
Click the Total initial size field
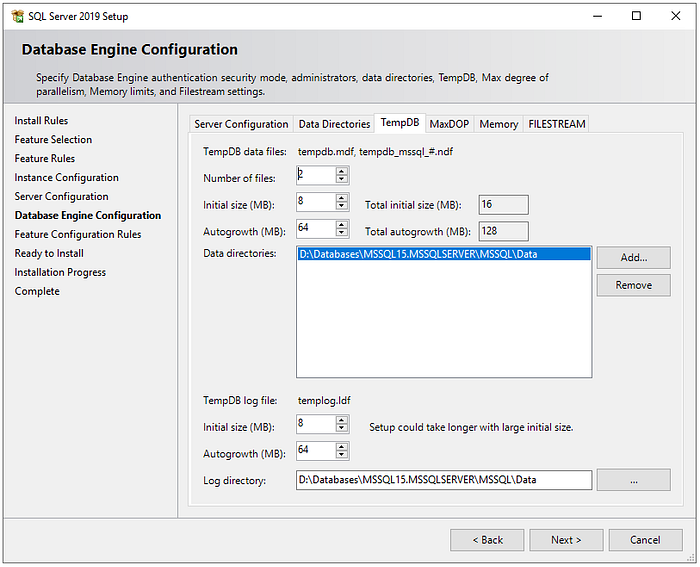click(x=503, y=204)
